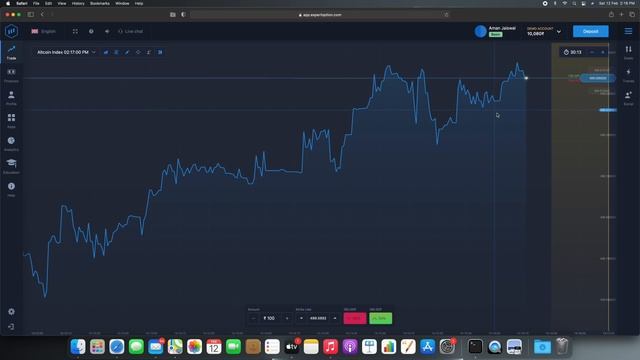
Task: Click the fourth chart toolbar icon
Action: pyautogui.click(x=138, y=52)
